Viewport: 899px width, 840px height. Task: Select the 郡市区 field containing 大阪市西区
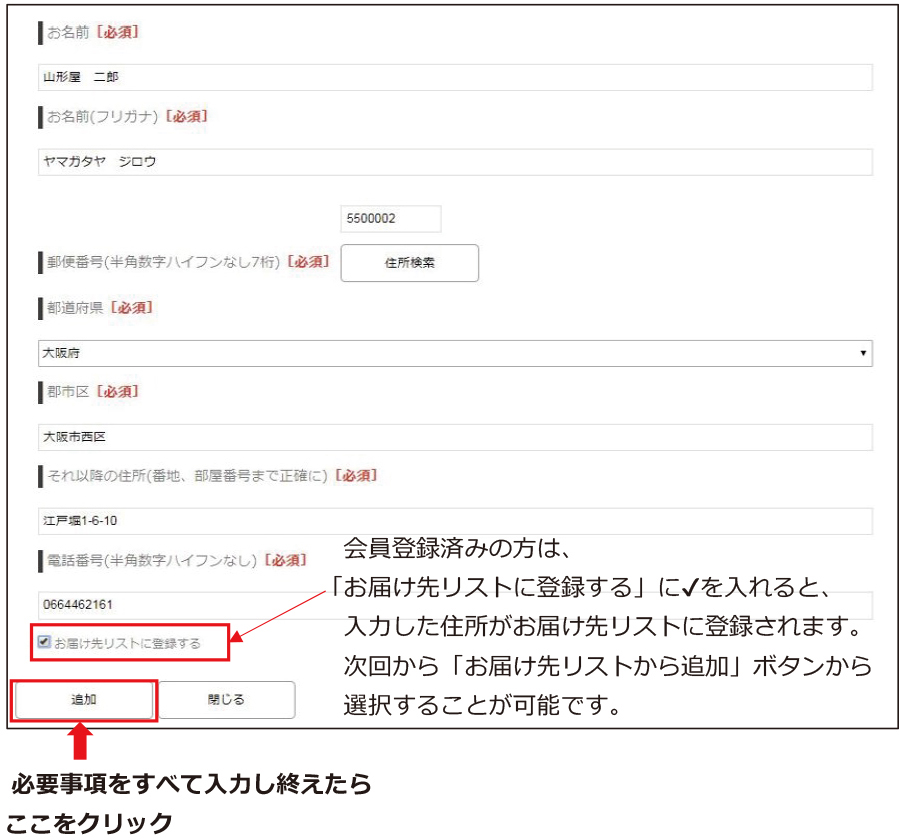pos(454,437)
